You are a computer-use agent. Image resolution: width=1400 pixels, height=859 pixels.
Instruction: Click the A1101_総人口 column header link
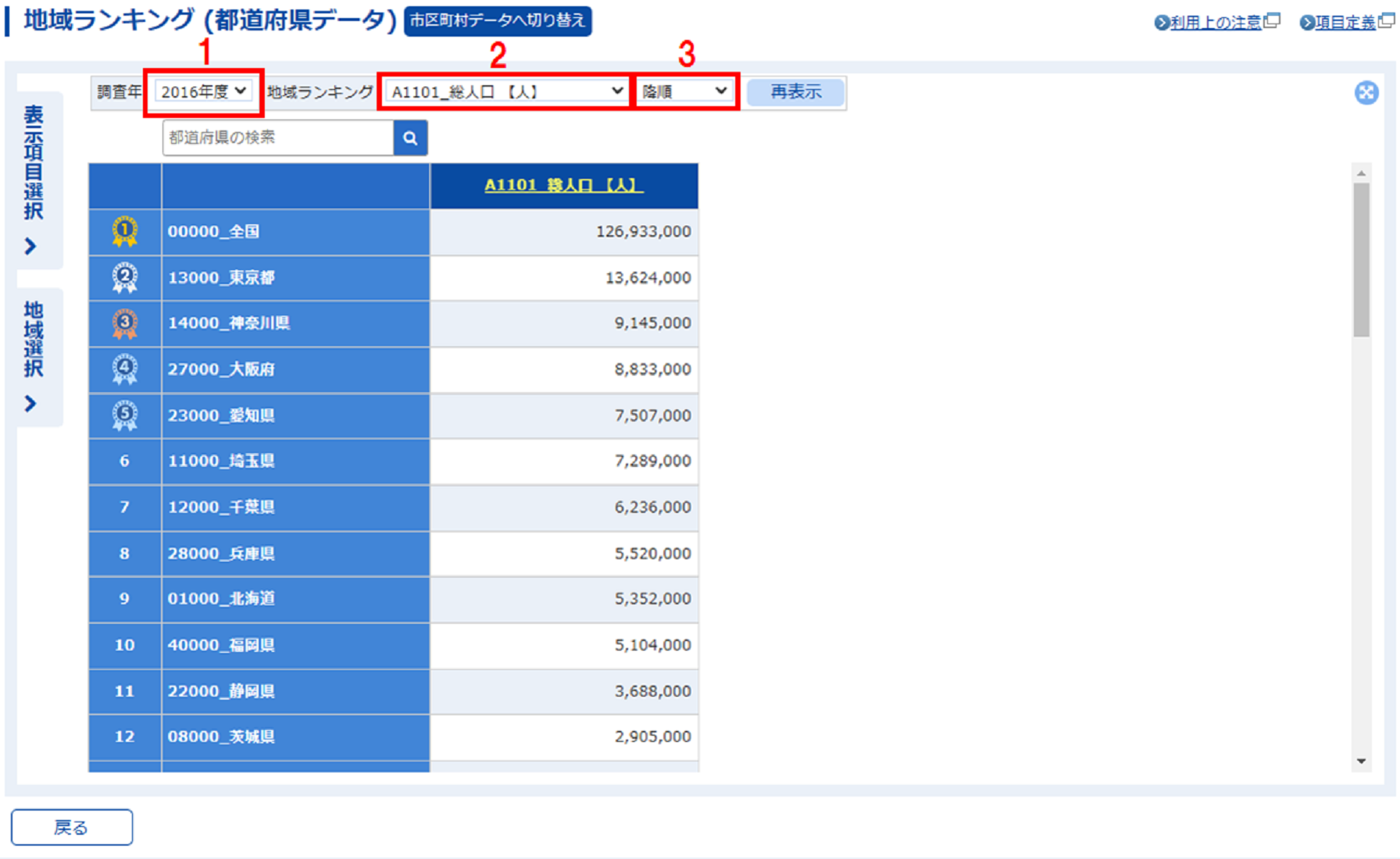[x=563, y=185]
